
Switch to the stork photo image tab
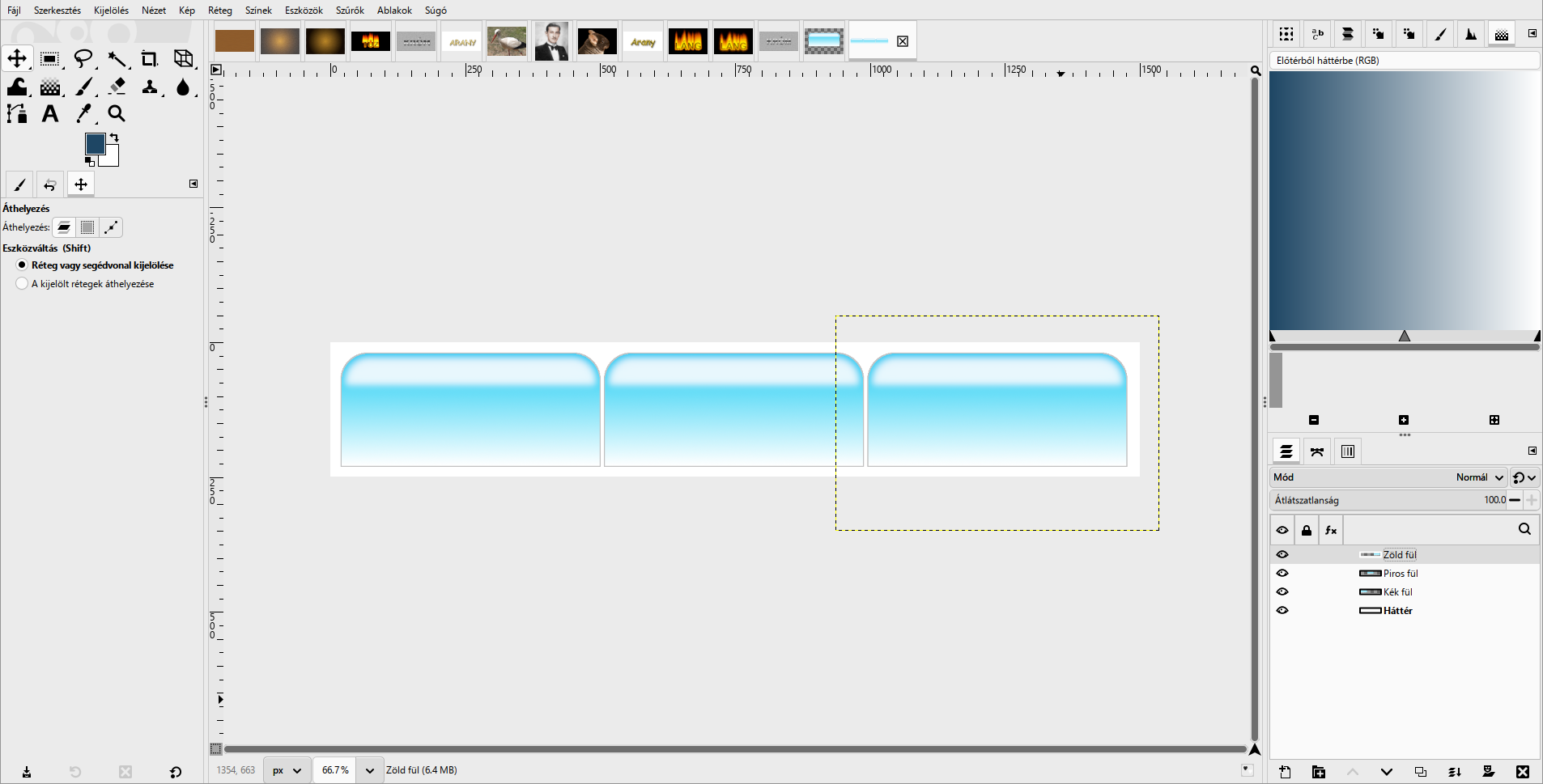(x=507, y=41)
